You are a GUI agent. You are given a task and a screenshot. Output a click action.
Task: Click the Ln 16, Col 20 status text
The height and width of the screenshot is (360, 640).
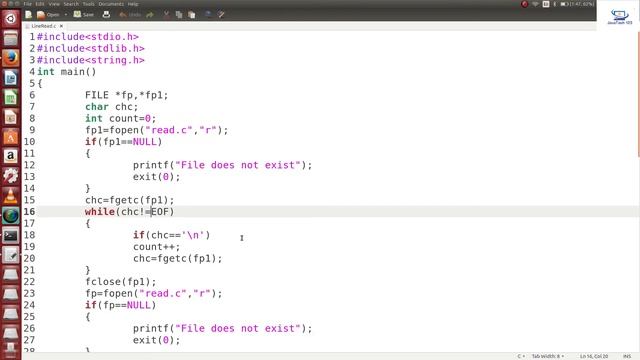click(594, 356)
